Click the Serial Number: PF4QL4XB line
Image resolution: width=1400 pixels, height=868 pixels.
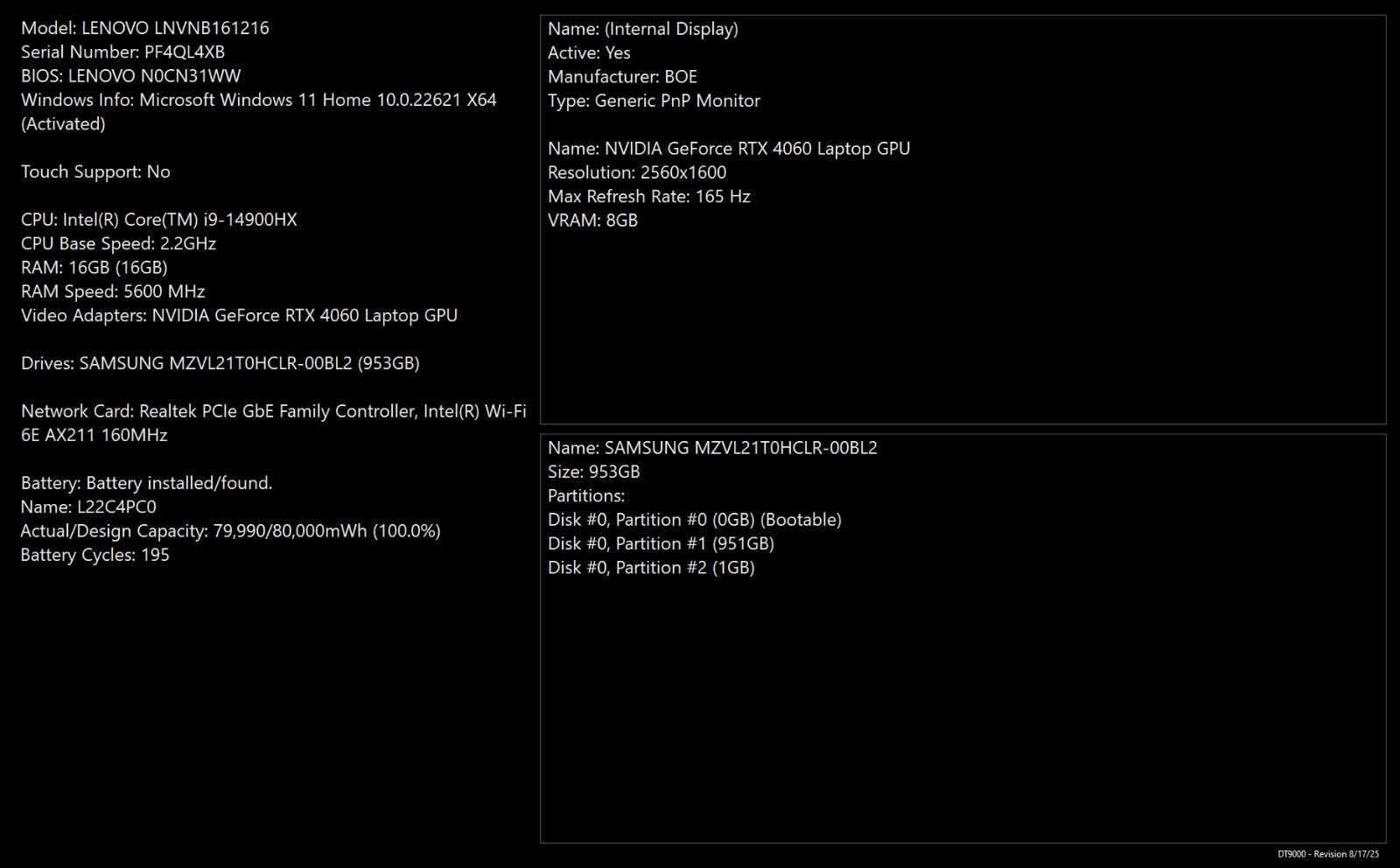coord(123,52)
